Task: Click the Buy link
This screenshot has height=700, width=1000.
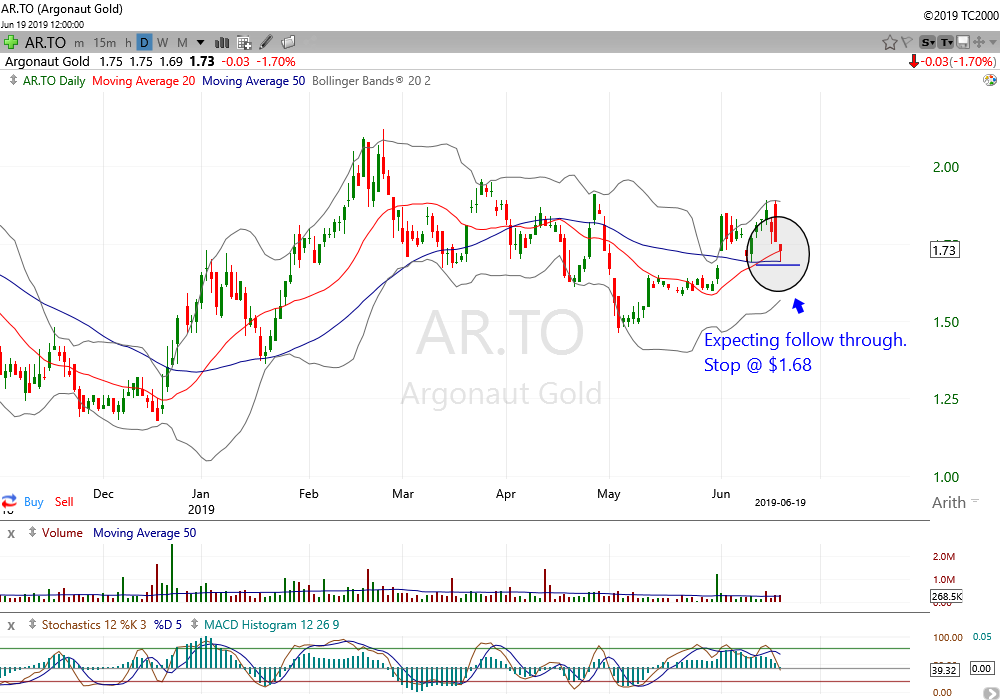Action: point(34,502)
